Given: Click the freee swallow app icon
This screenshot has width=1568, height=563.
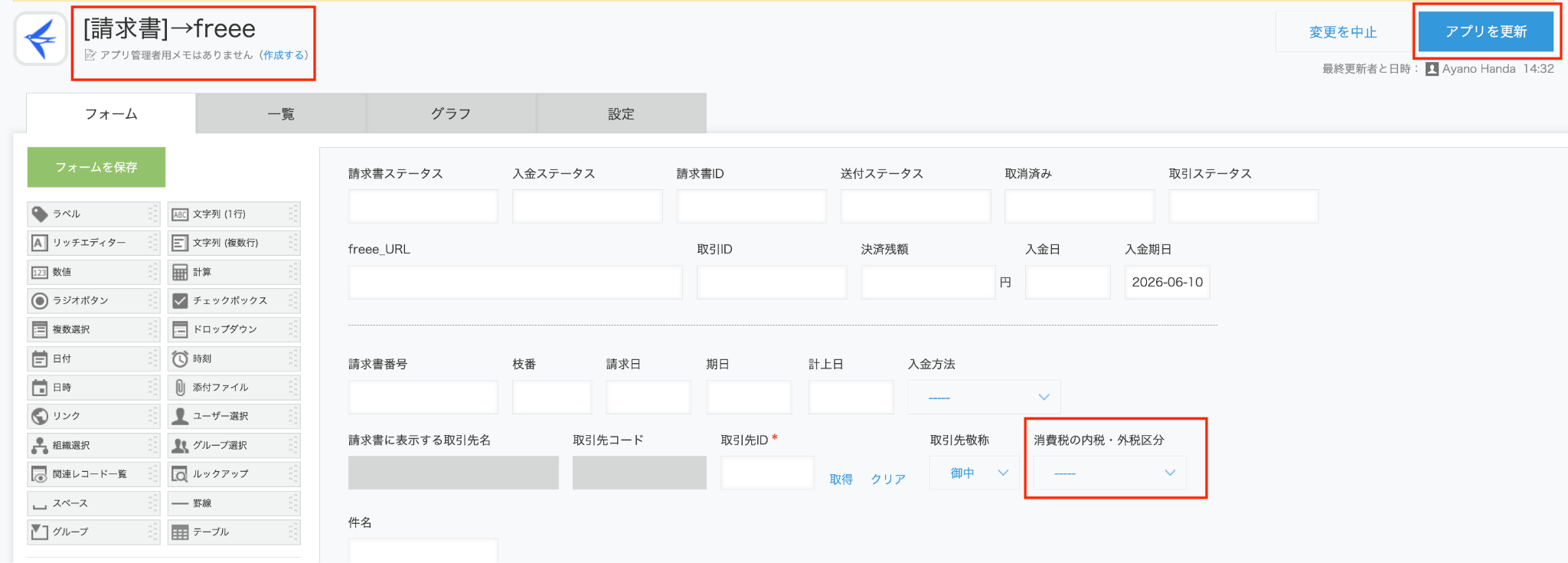Looking at the screenshot, I should (41, 38).
